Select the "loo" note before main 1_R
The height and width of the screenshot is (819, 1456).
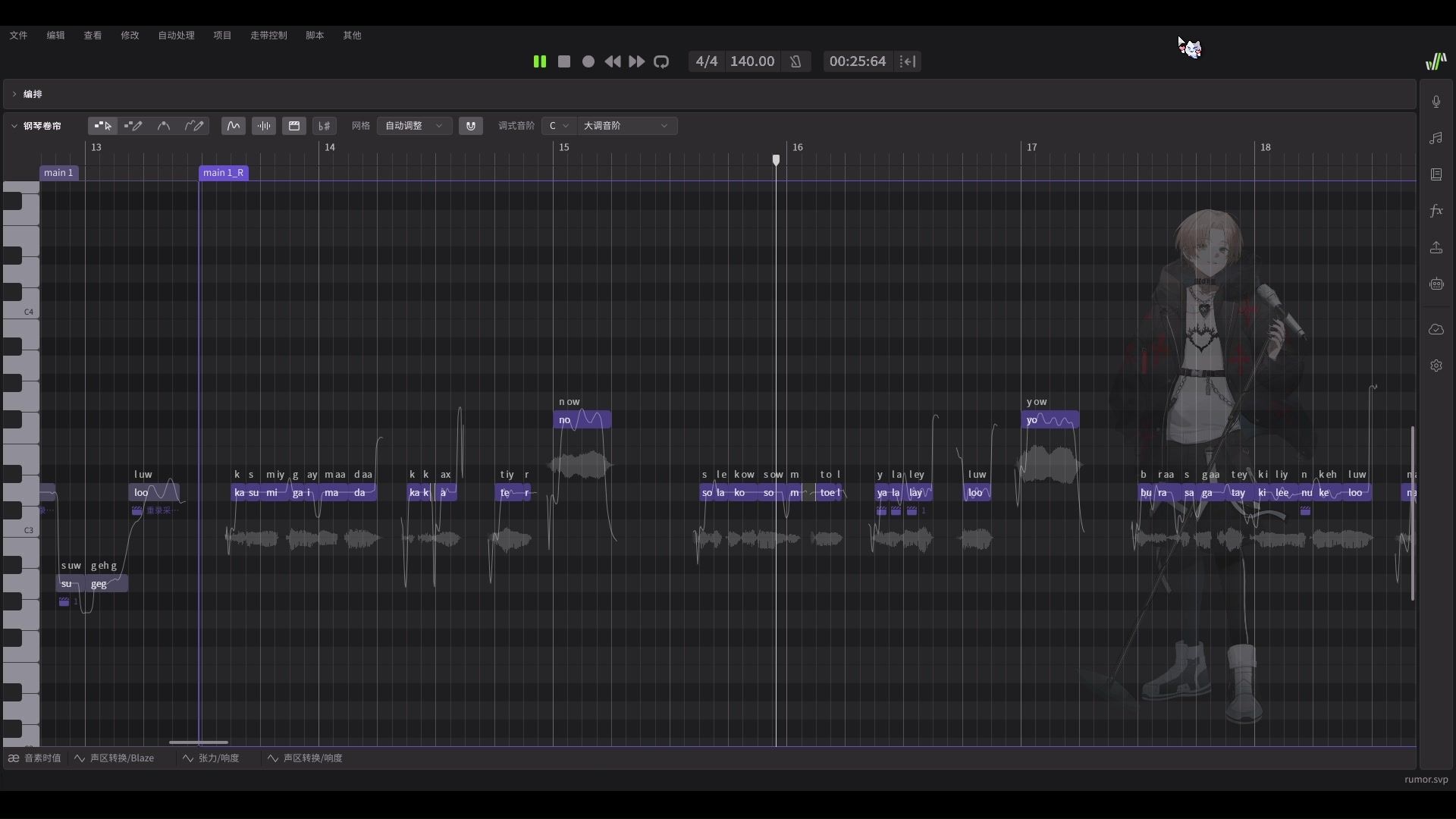pos(154,493)
